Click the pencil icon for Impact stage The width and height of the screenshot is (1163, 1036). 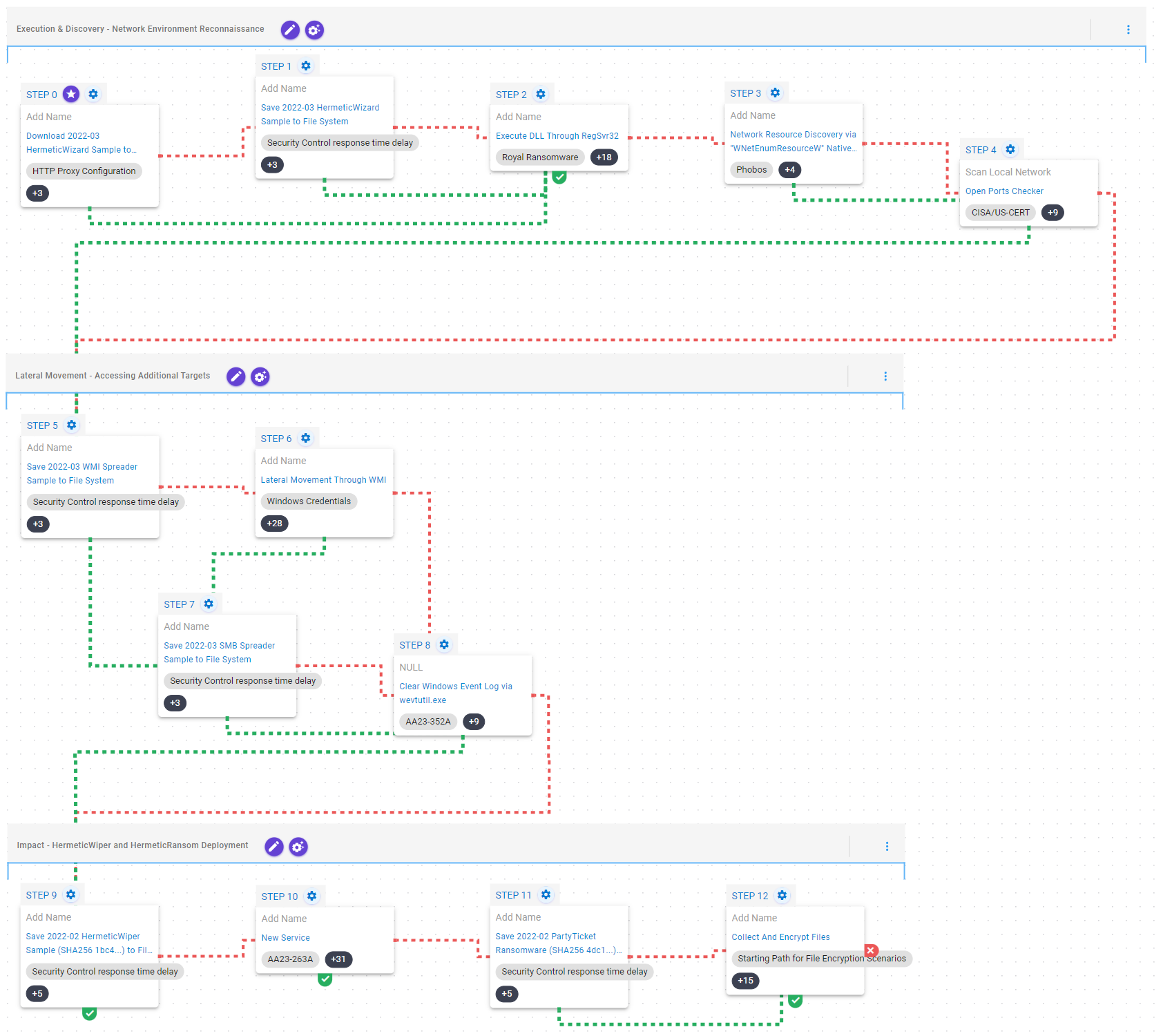pyautogui.click(x=274, y=847)
